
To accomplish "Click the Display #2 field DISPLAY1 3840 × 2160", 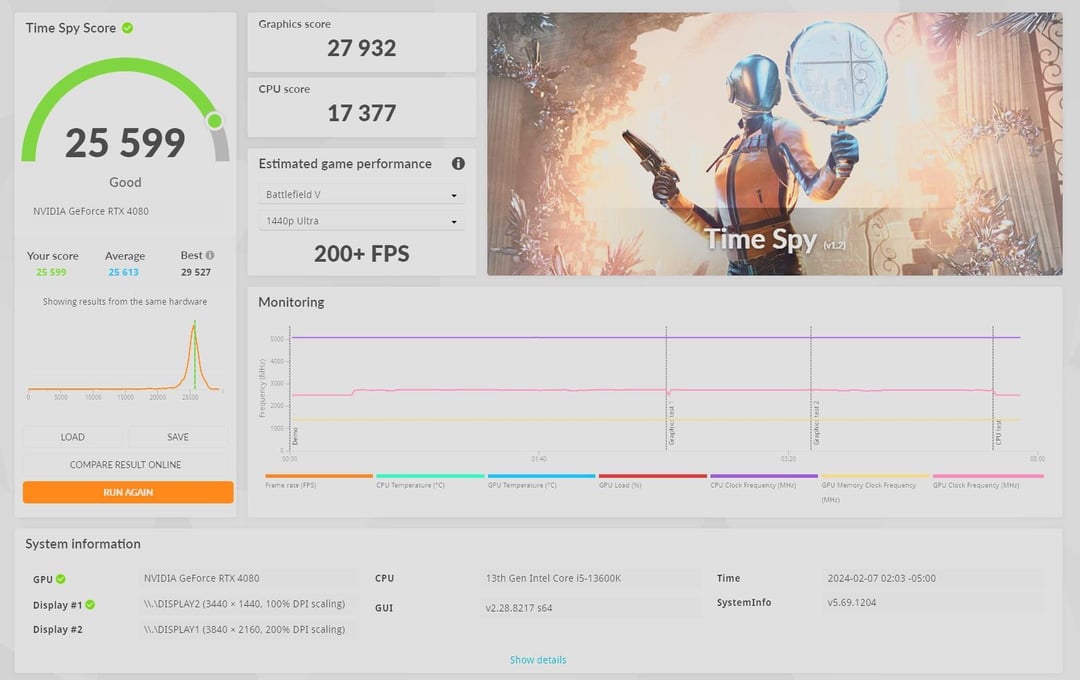I will pos(249,629).
